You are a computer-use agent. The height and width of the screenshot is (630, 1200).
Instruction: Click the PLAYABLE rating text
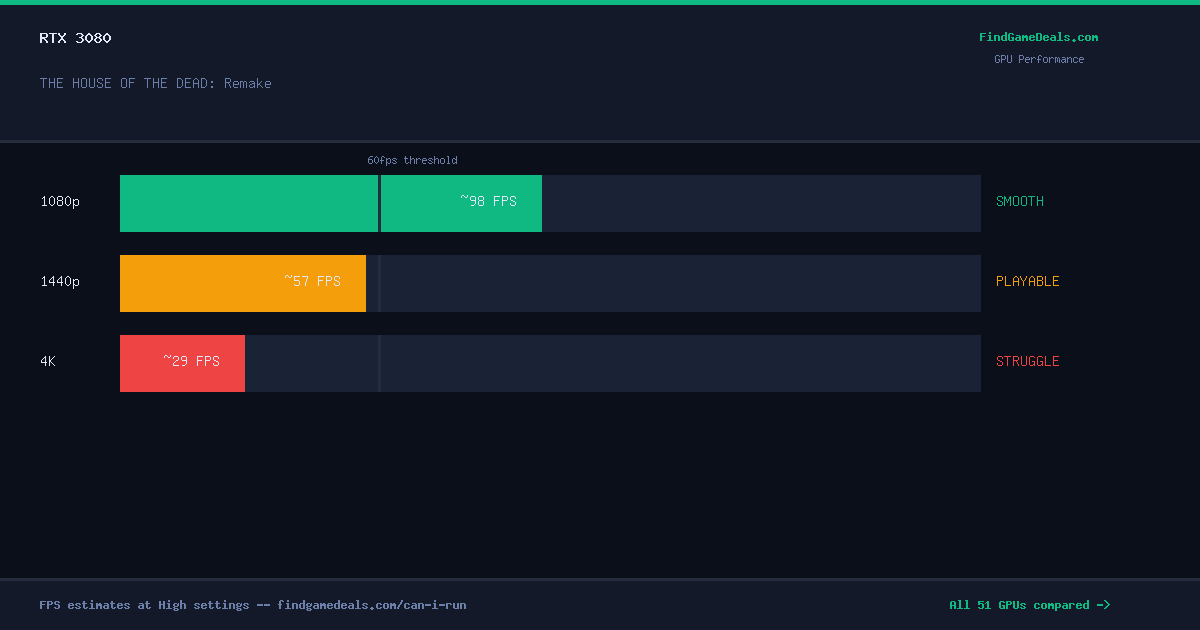1028,281
